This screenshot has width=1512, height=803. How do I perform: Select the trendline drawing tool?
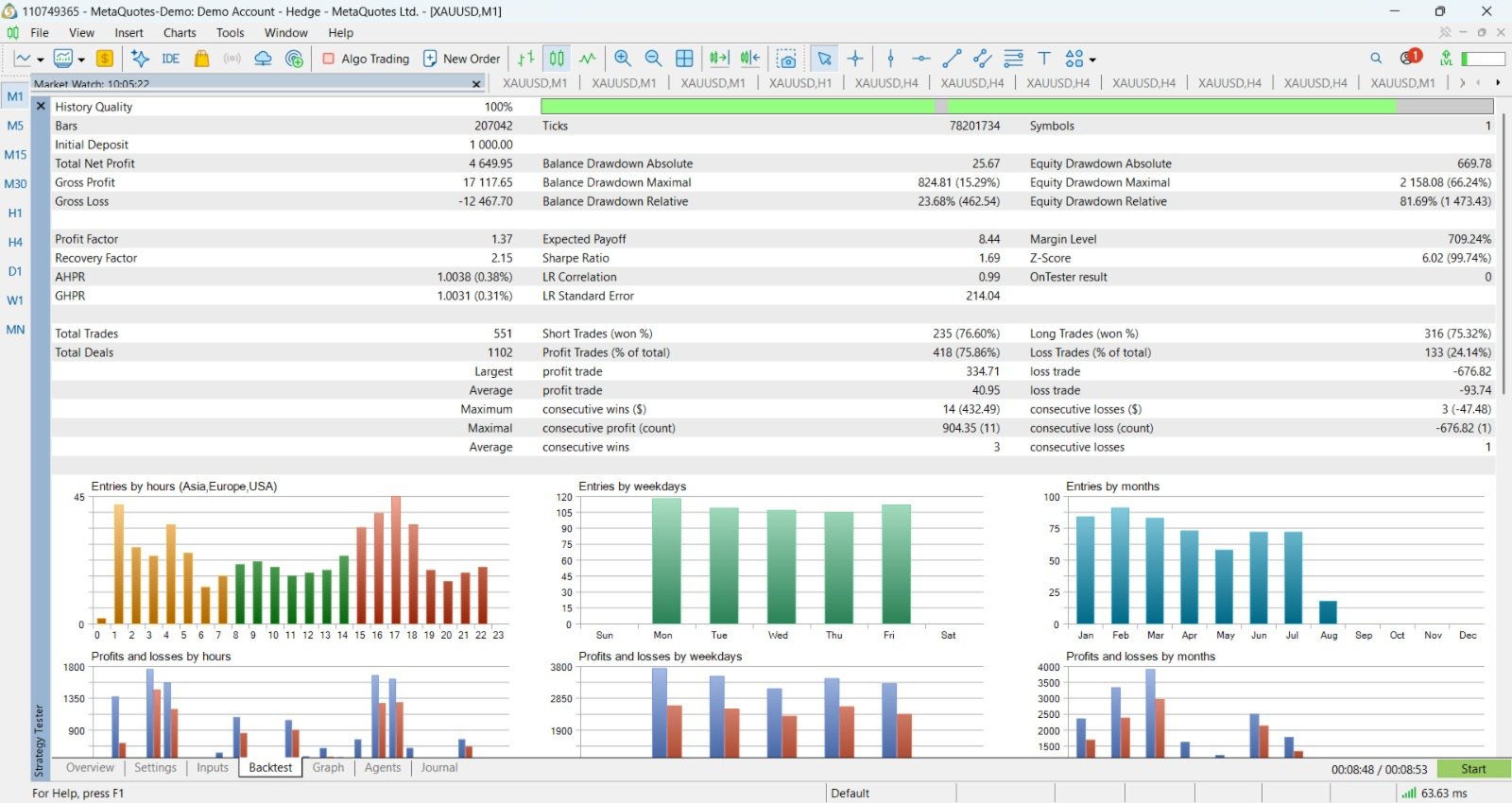[952, 59]
